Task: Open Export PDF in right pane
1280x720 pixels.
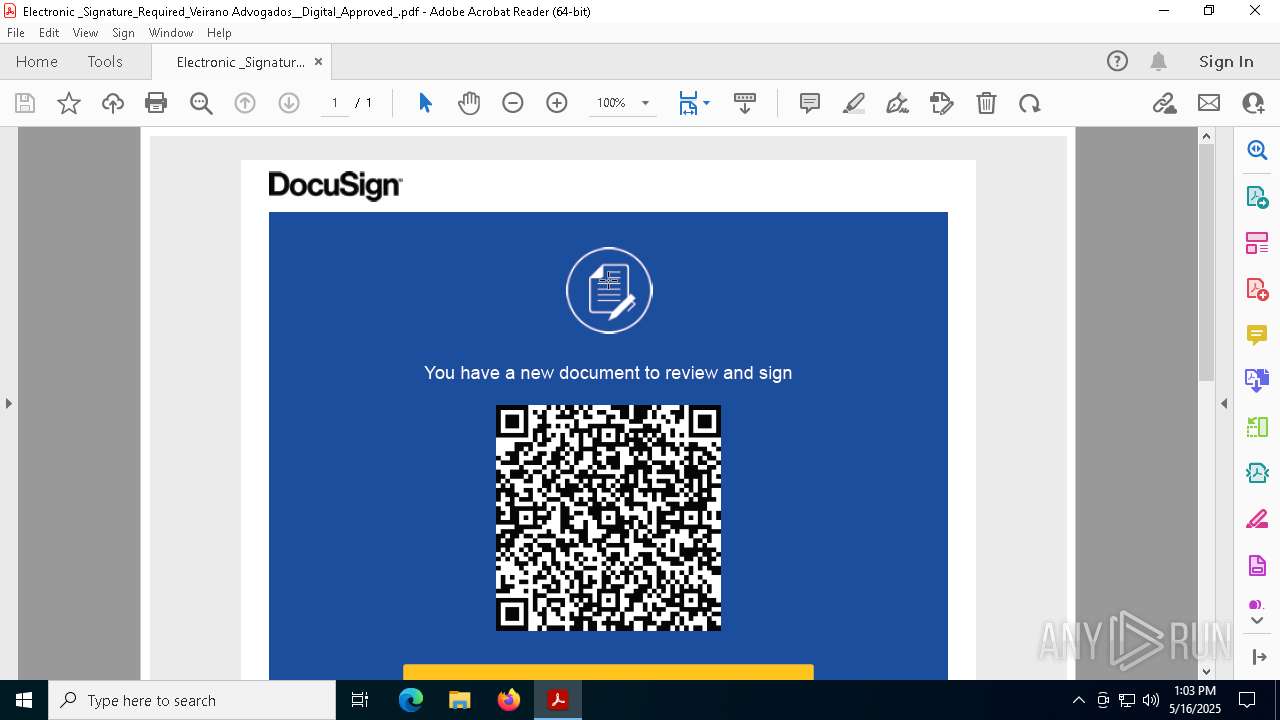Action: click(x=1257, y=197)
